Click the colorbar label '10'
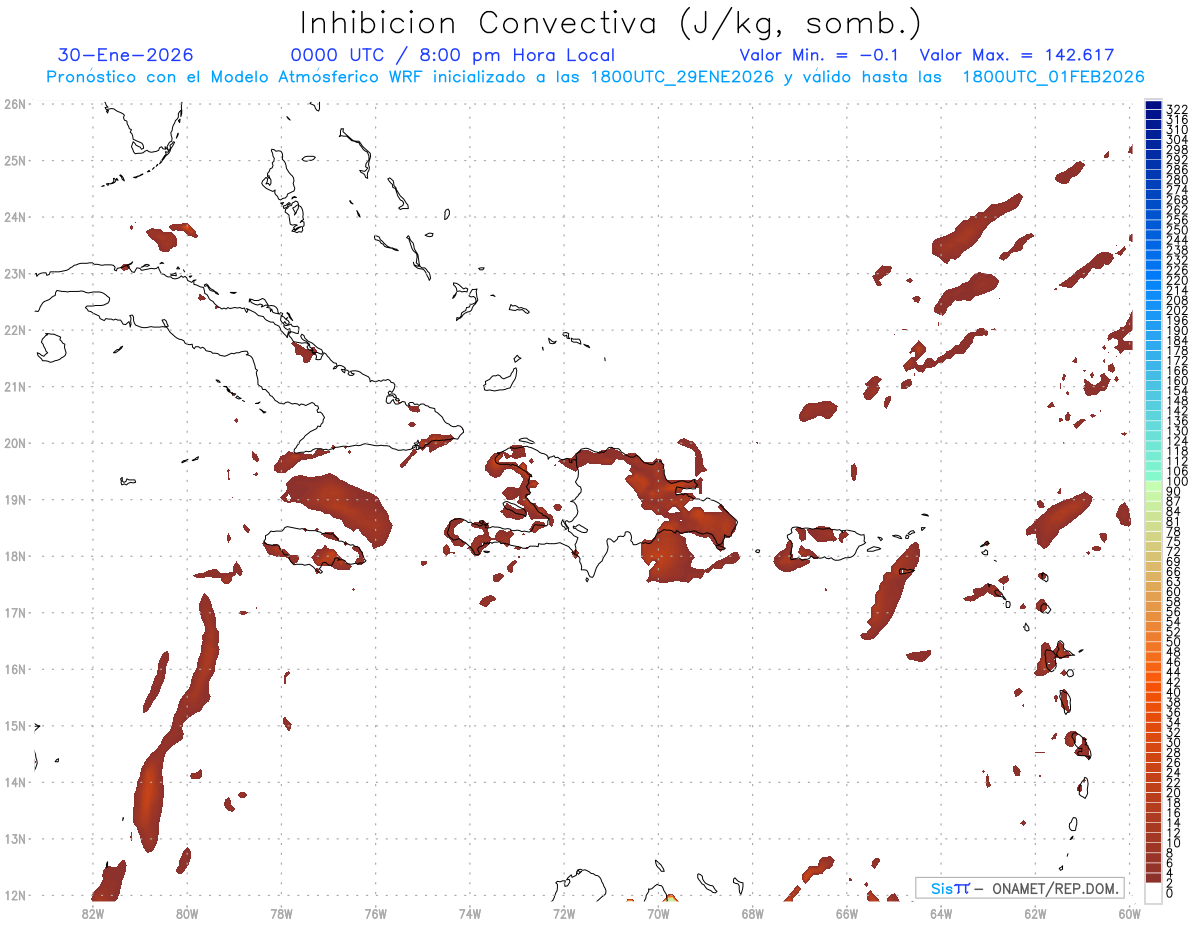The width and height of the screenshot is (1200, 927). tap(1174, 843)
